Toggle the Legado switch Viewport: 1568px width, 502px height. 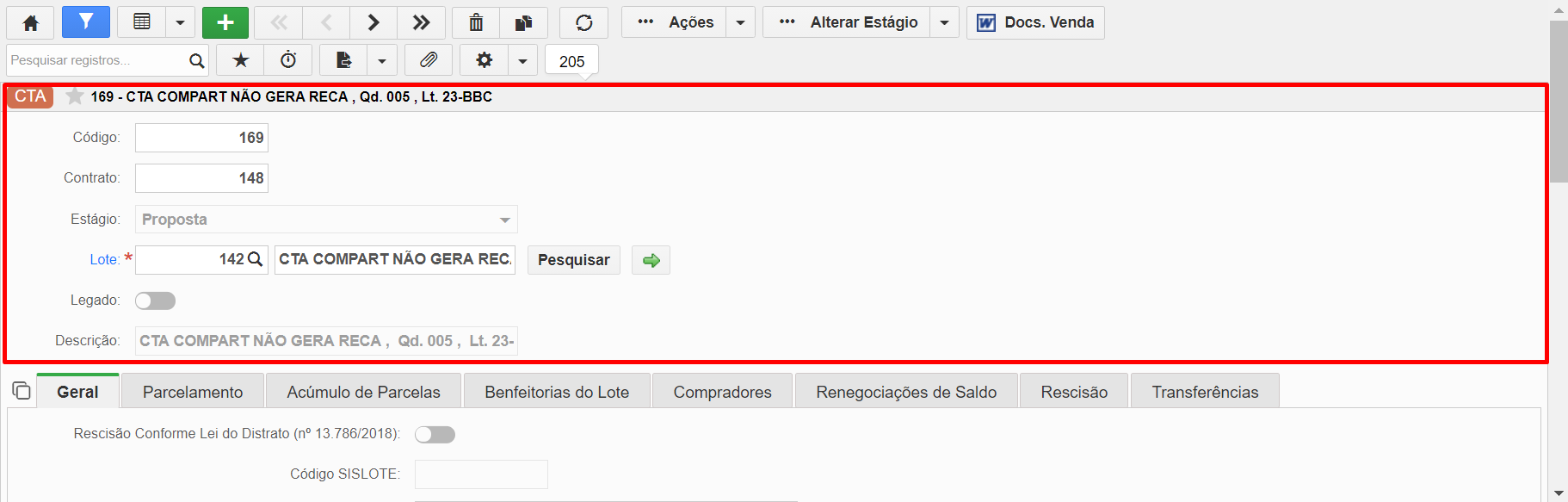(155, 301)
